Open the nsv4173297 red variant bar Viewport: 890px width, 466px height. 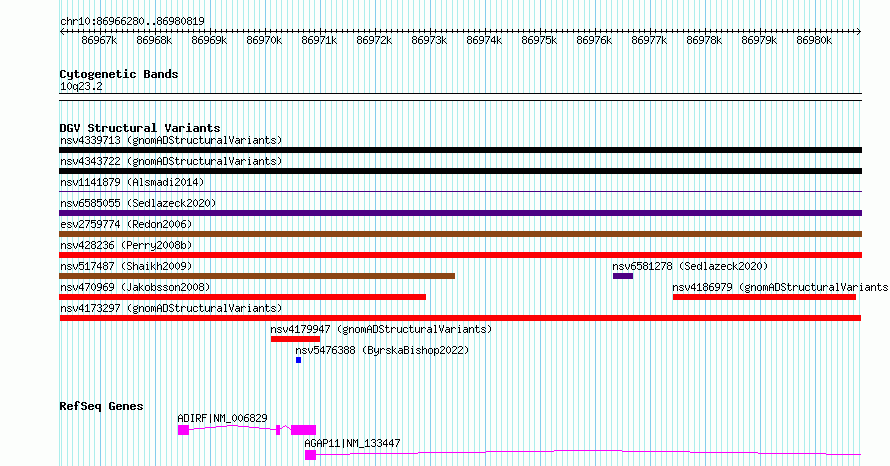[460, 318]
